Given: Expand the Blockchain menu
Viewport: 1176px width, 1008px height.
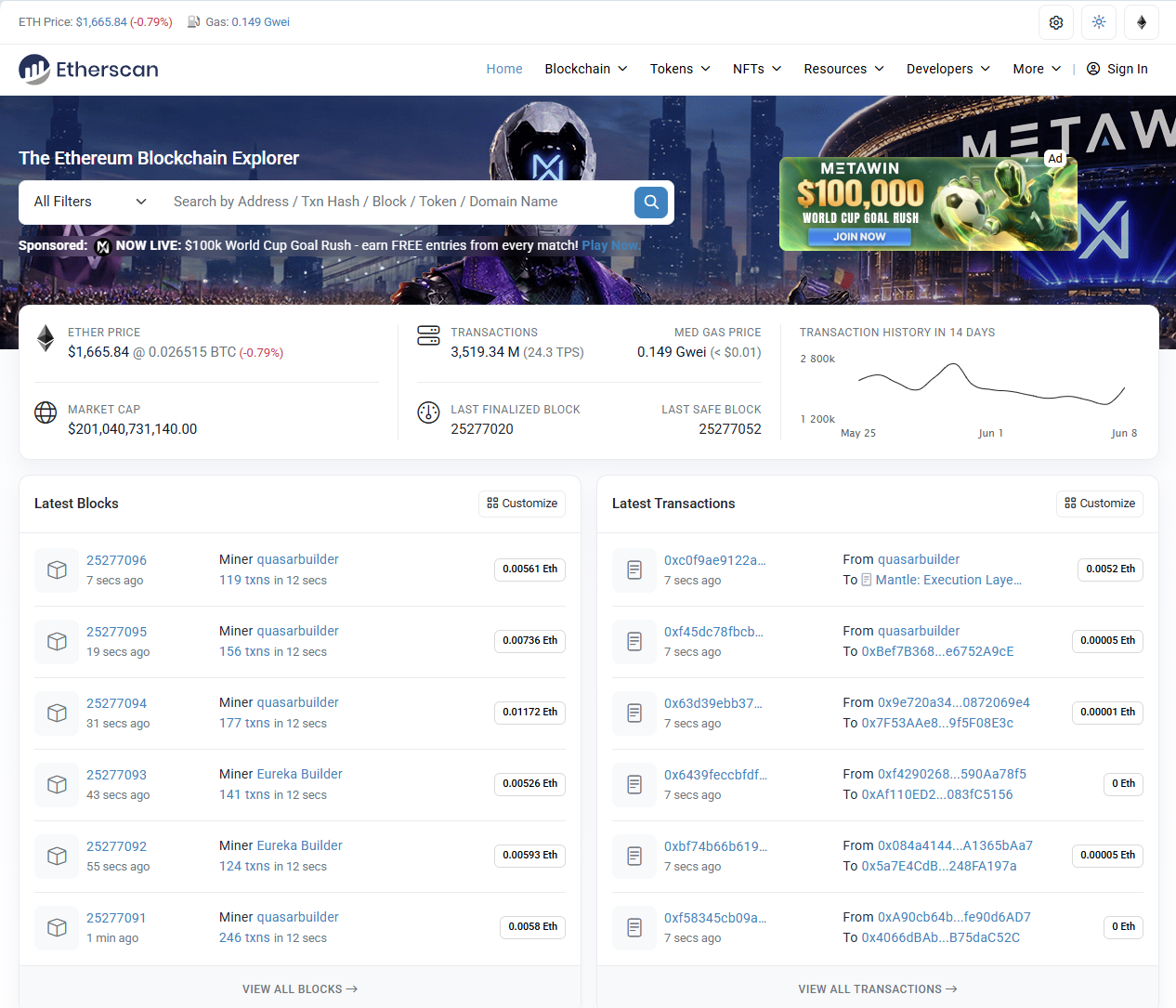Looking at the screenshot, I should coord(586,69).
